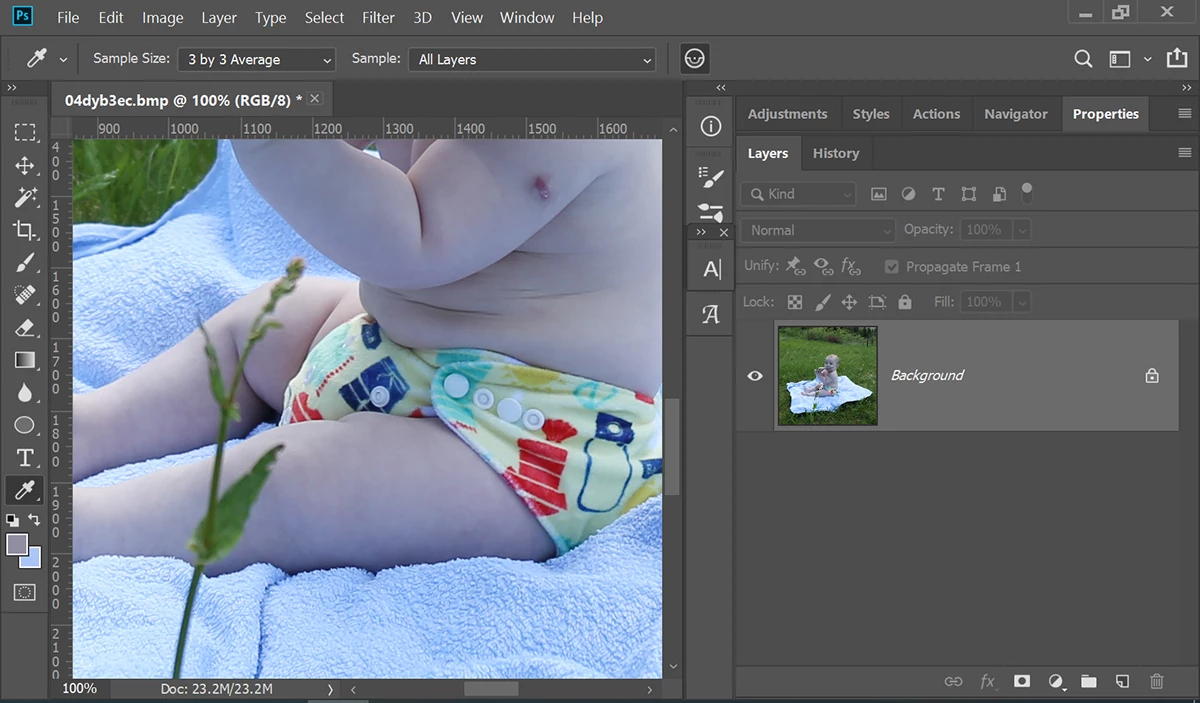1200x703 pixels.
Task: Click the Create new layer icon
Action: coord(1123,681)
